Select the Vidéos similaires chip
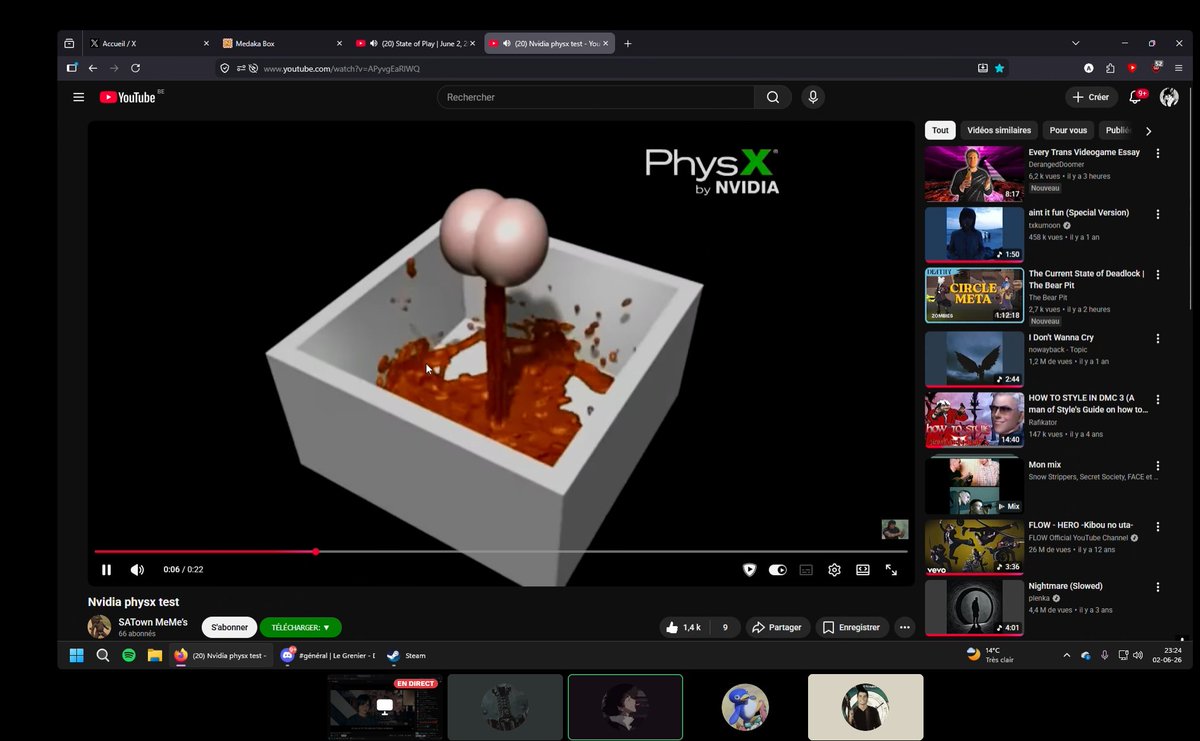This screenshot has height=741, width=1200. click(x=999, y=130)
